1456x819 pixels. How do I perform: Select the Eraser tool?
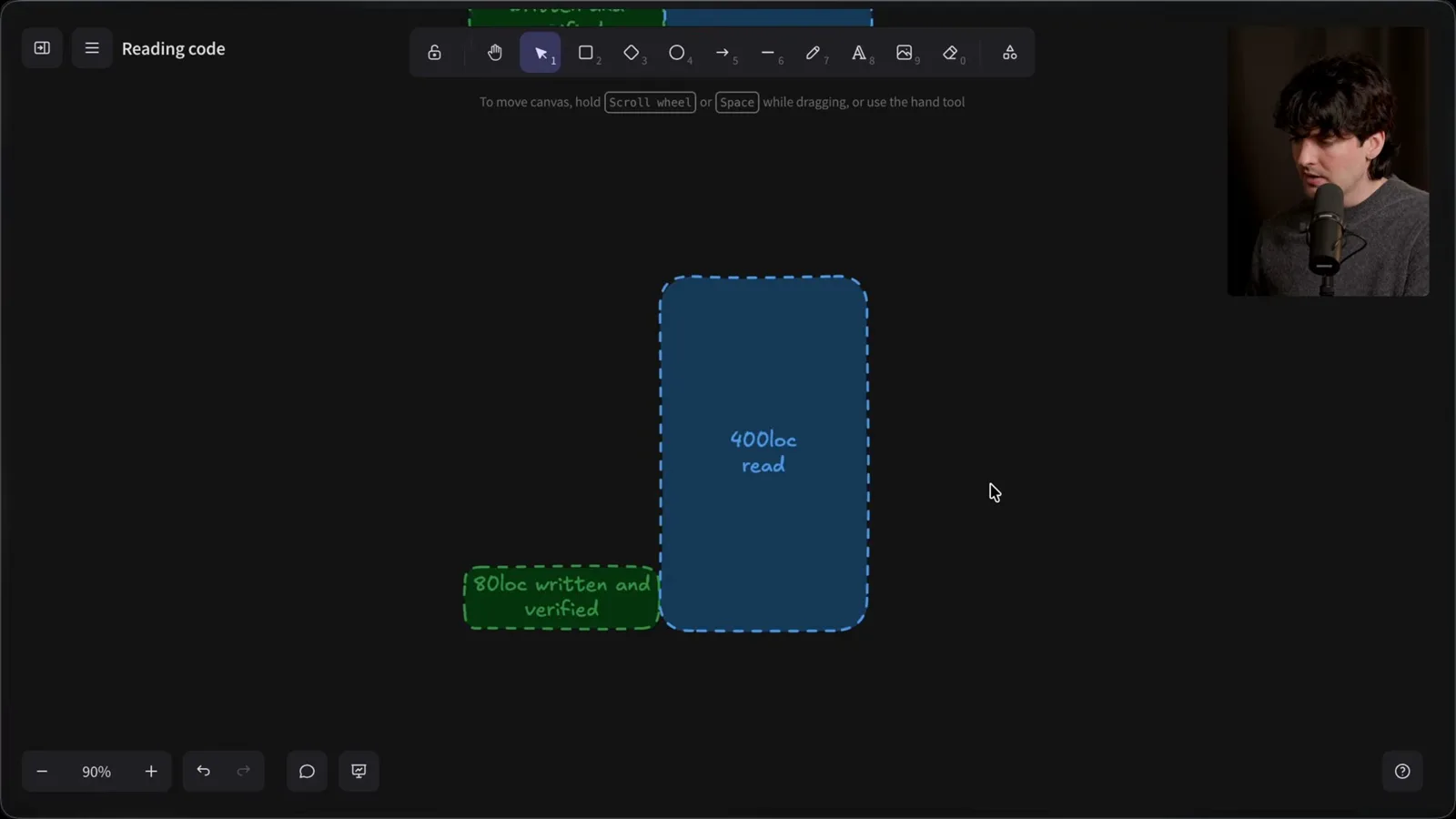(x=950, y=53)
